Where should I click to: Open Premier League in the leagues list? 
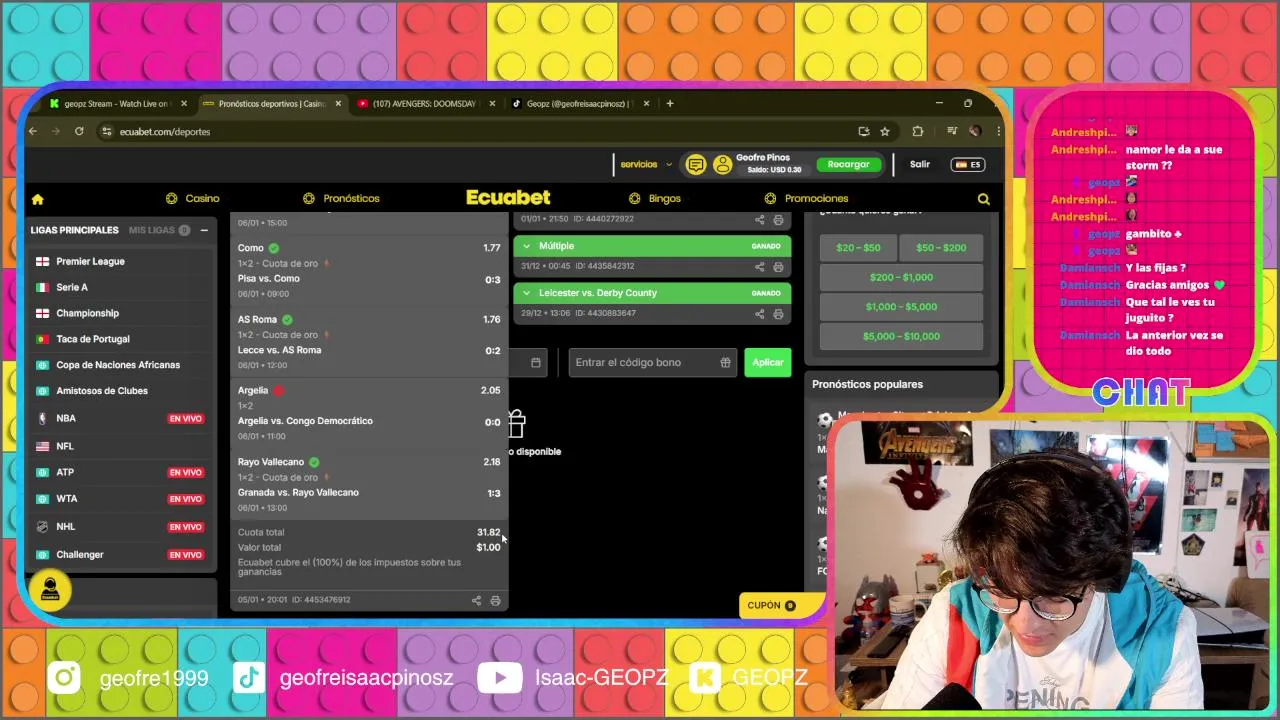click(120, 262)
